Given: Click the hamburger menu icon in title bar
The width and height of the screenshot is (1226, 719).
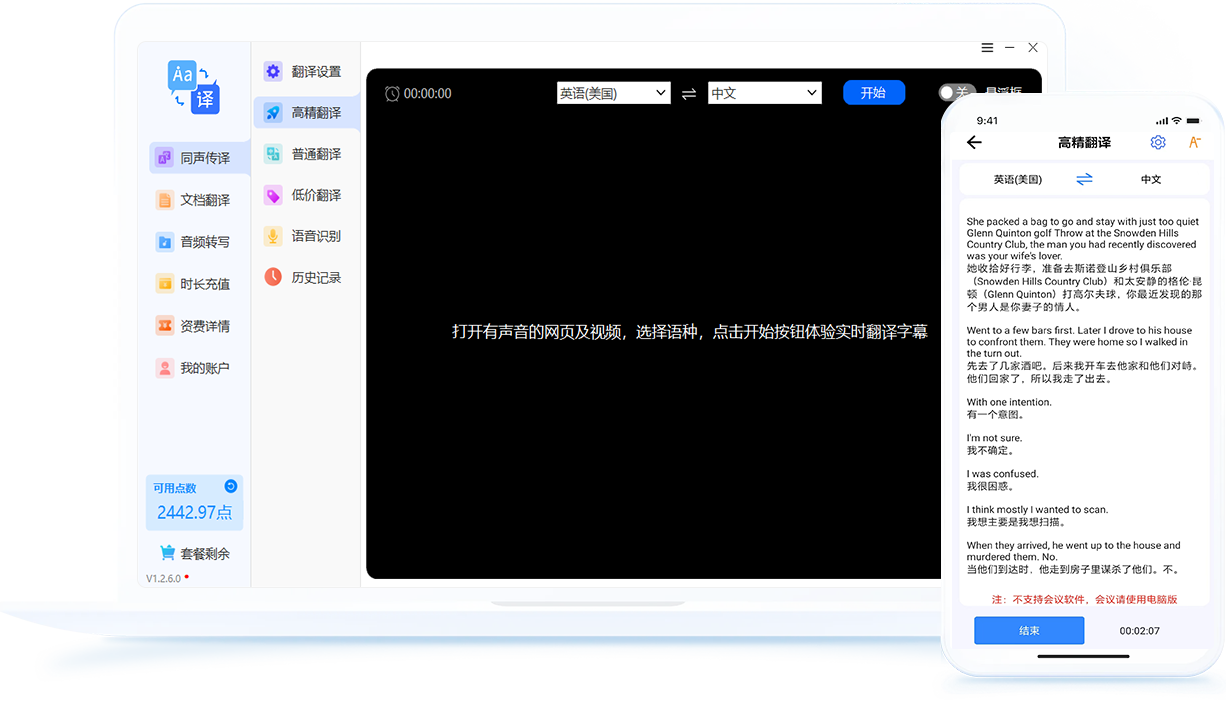Looking at the screenshot, I should [987, 48].
